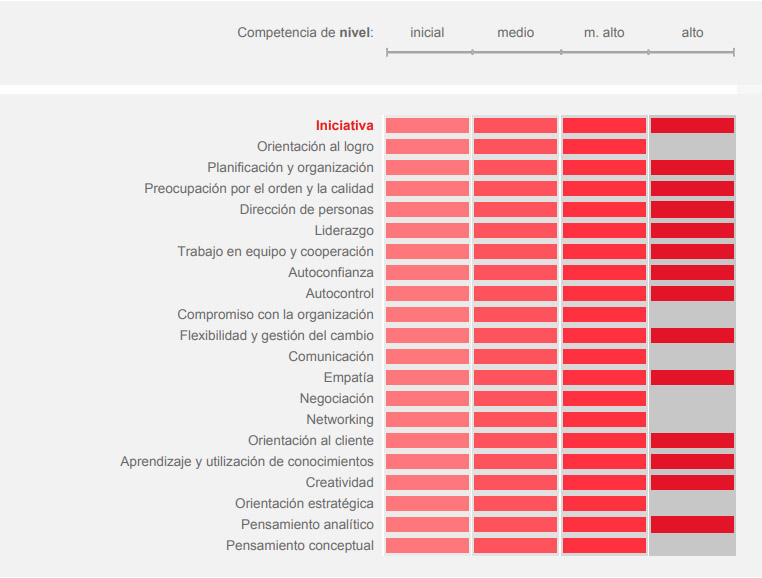762x578 pixels.
Task: Click the 'Competencia de nivel' heading
Action: coord(305,33)
